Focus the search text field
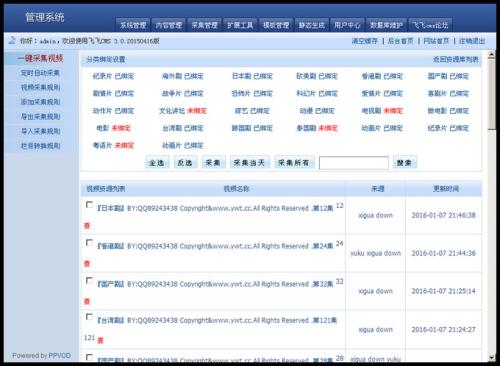500x366 pixels. click(354, 163)
